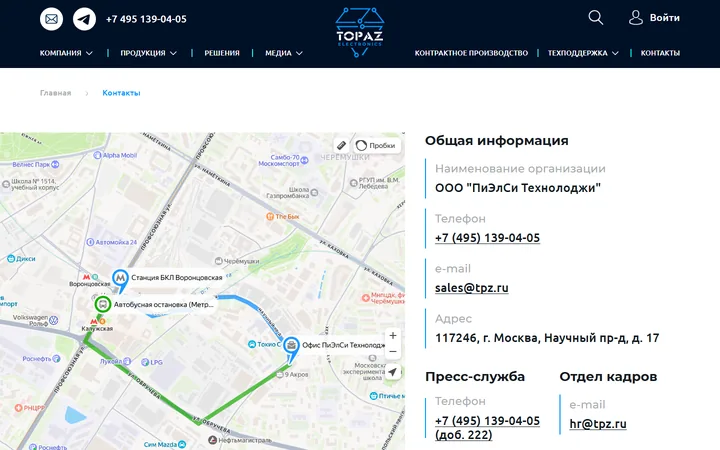This screenshot has width=720, height=450.
Task: Expand the Техподдержка dropdown menu
Action: pyautogui.click(x=583, y=53)
